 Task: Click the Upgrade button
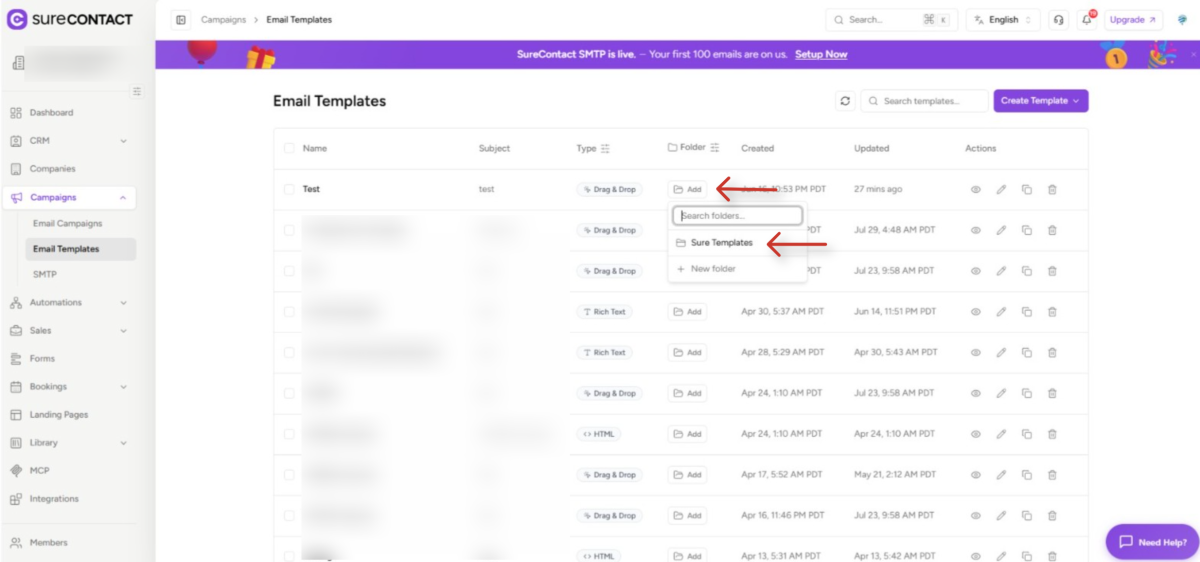click(x=1133, y=20)
